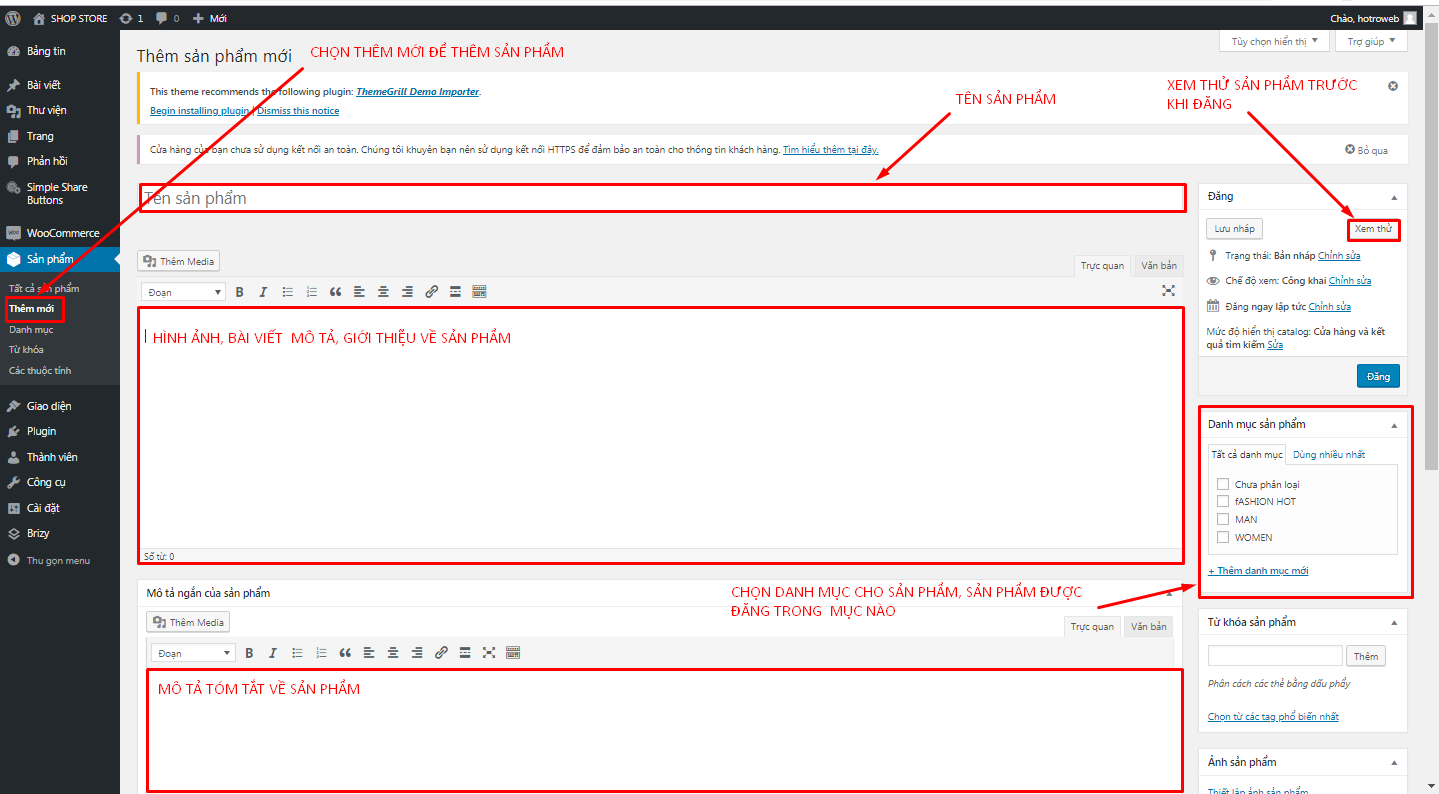Screen dimensions: 1439x794
Task: Collapse Mô tả ngắn của sản phẩm panel
Action: click(x=1169, y=593)
